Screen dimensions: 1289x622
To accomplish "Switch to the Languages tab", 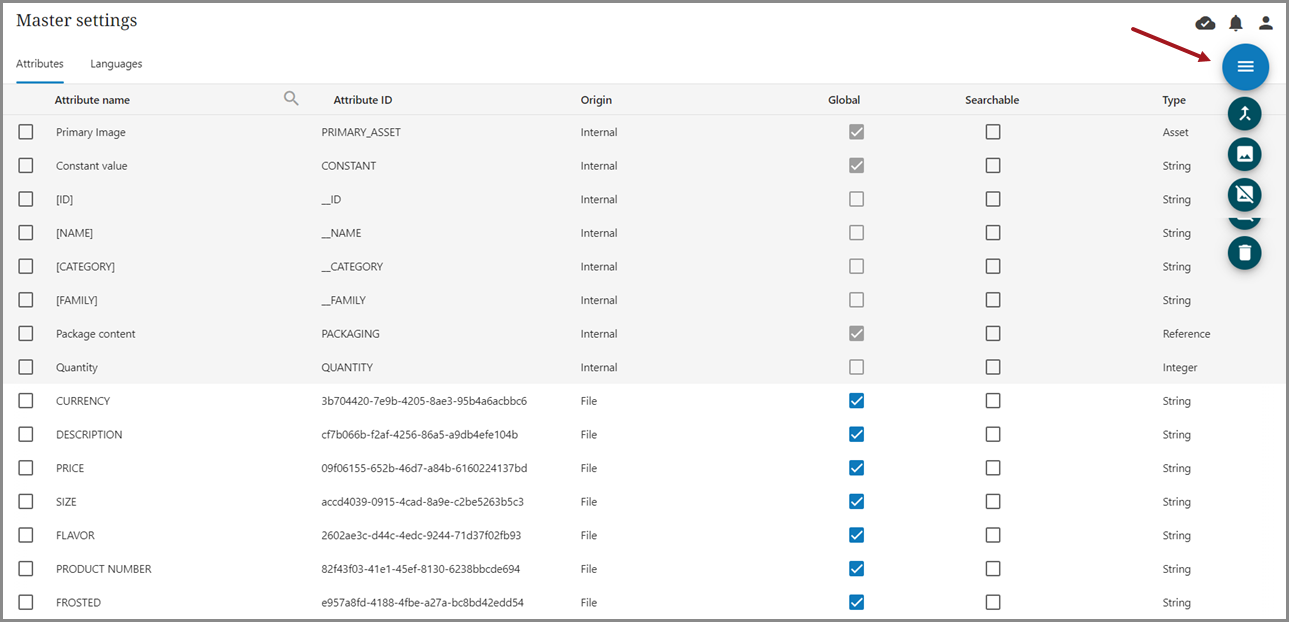I will pos(116,64).
